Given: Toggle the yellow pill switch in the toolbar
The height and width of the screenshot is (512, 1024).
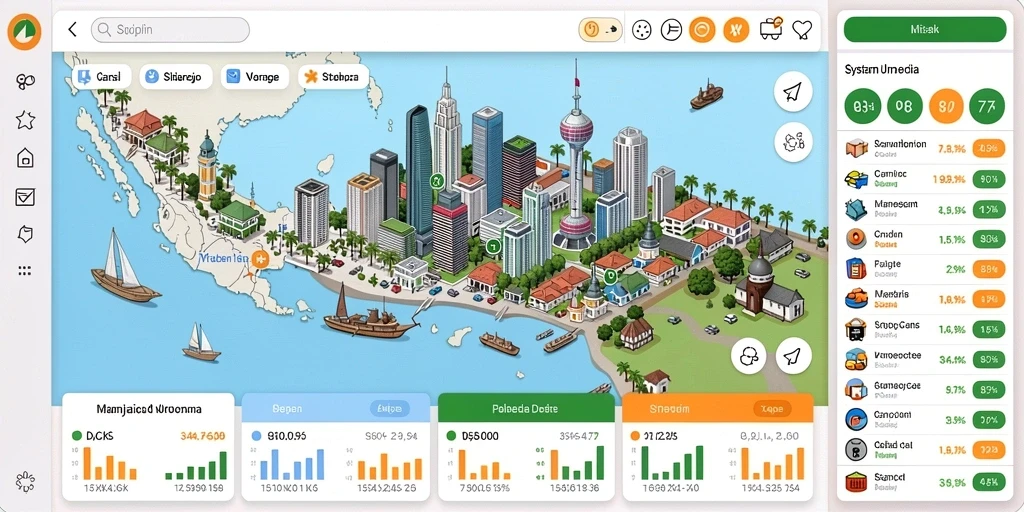Looking at the screenshot, I should (600, 30).
